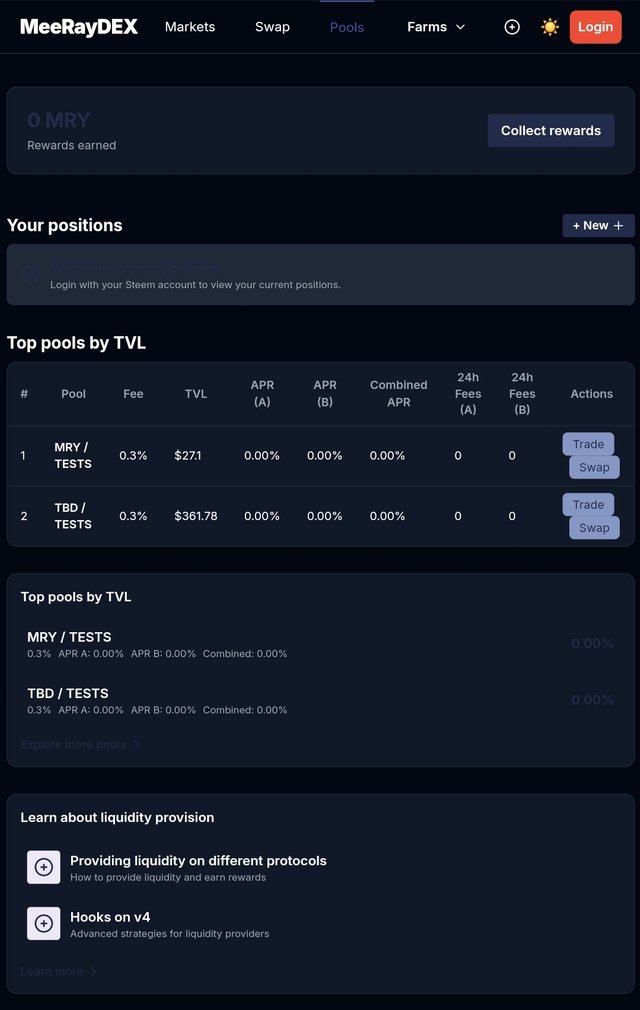Click plus icon beside Providing liquidity article

click(x=44, y=867)
